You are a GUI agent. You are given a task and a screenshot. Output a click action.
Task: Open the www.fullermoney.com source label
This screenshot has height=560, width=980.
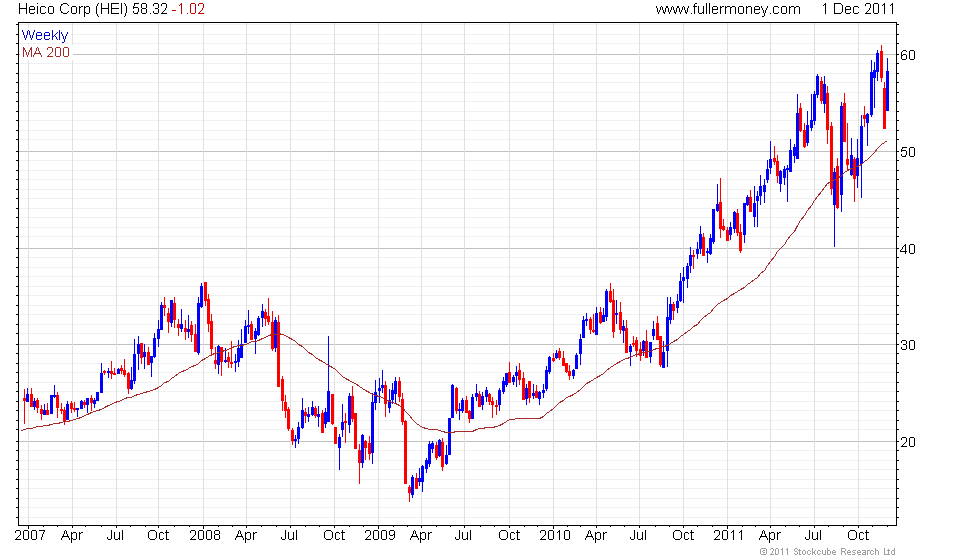[728, 9]
